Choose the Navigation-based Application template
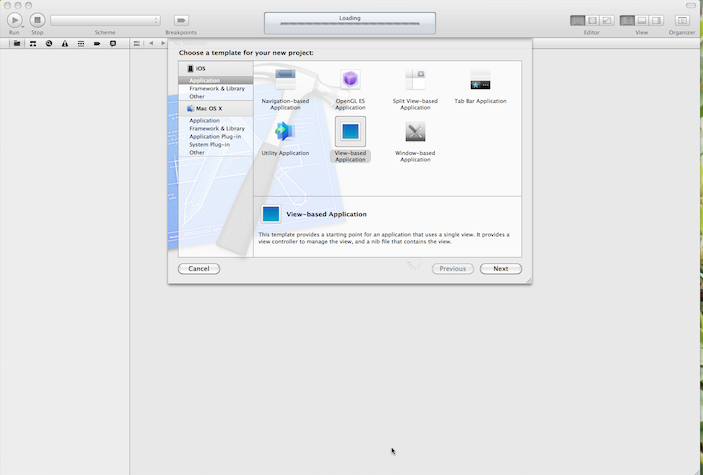The width and height of the screenshot is (703, 475). tap(285, 90)
